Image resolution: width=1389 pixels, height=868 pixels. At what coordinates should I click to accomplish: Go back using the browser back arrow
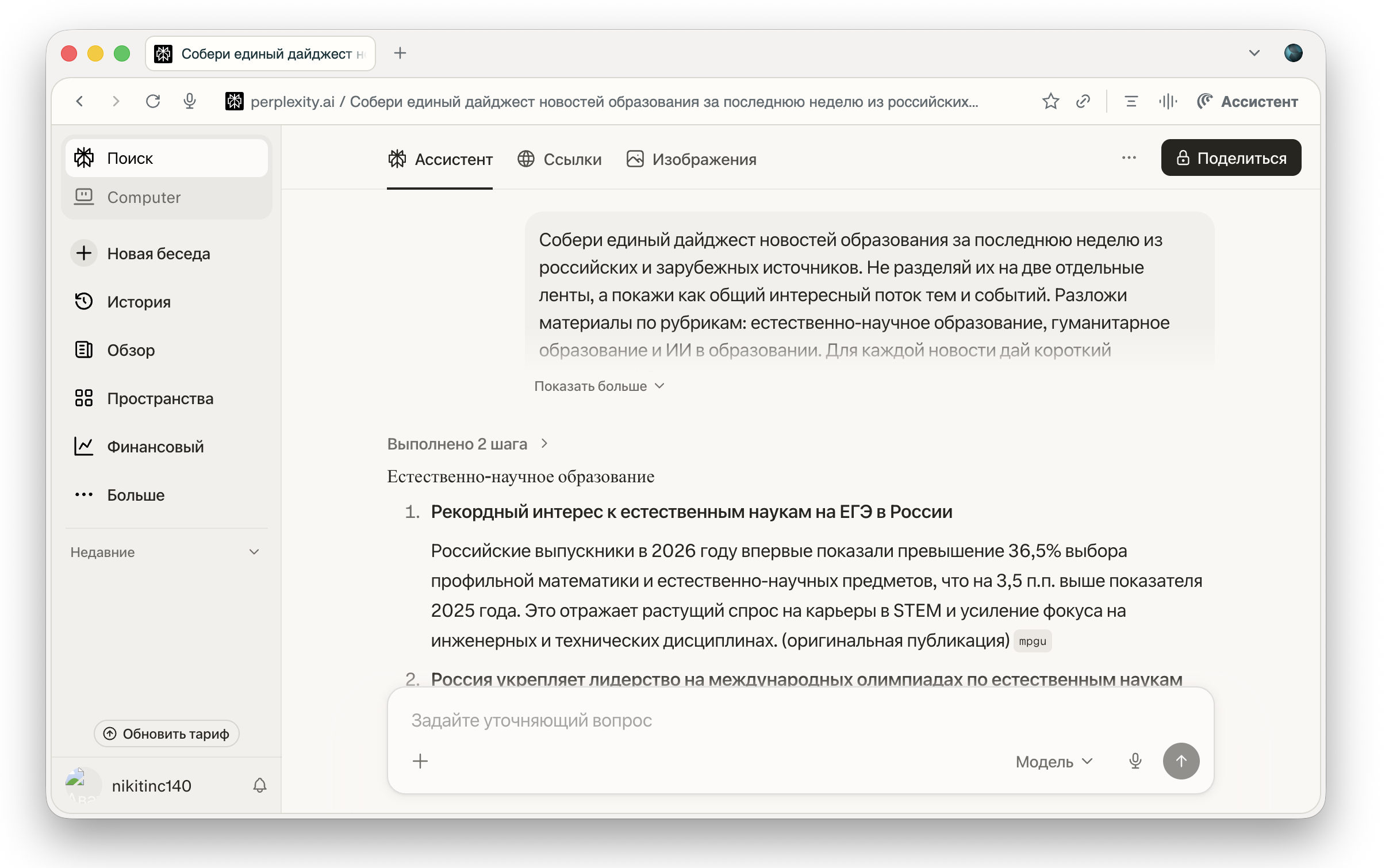tap(80, 101)
